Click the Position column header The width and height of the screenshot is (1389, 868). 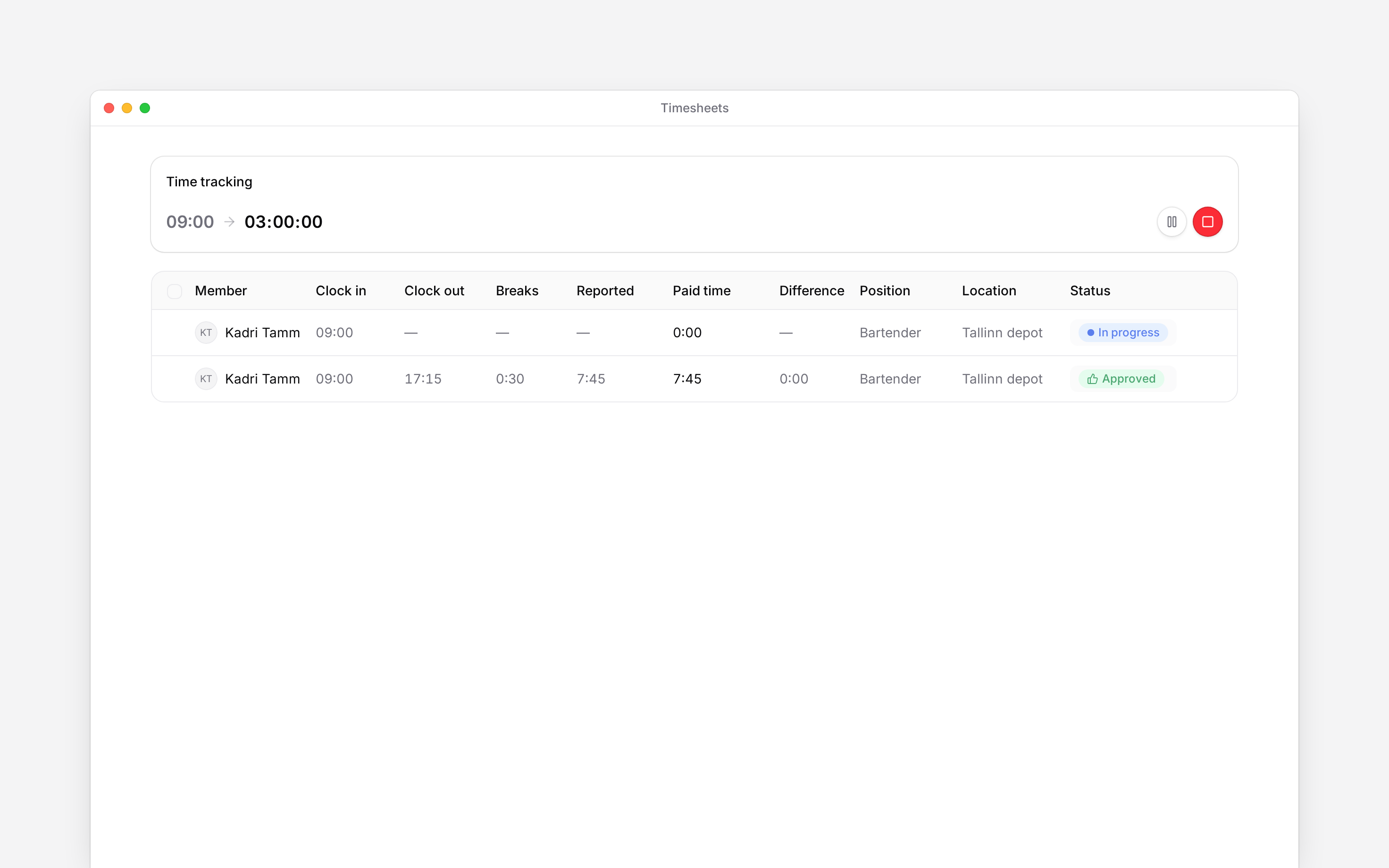[885, 291]
